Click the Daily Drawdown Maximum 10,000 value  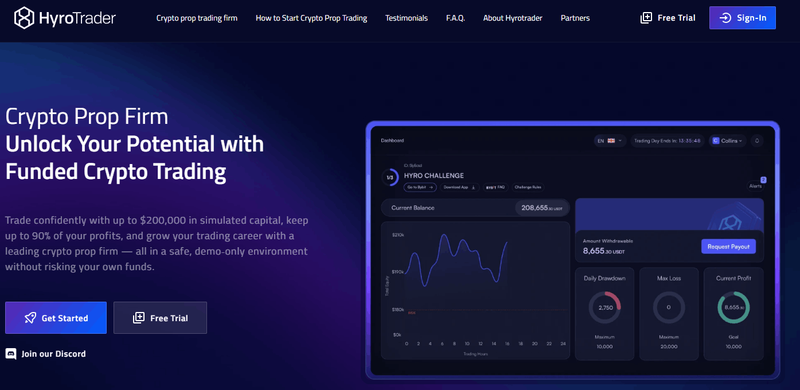[x=605, y=347]
